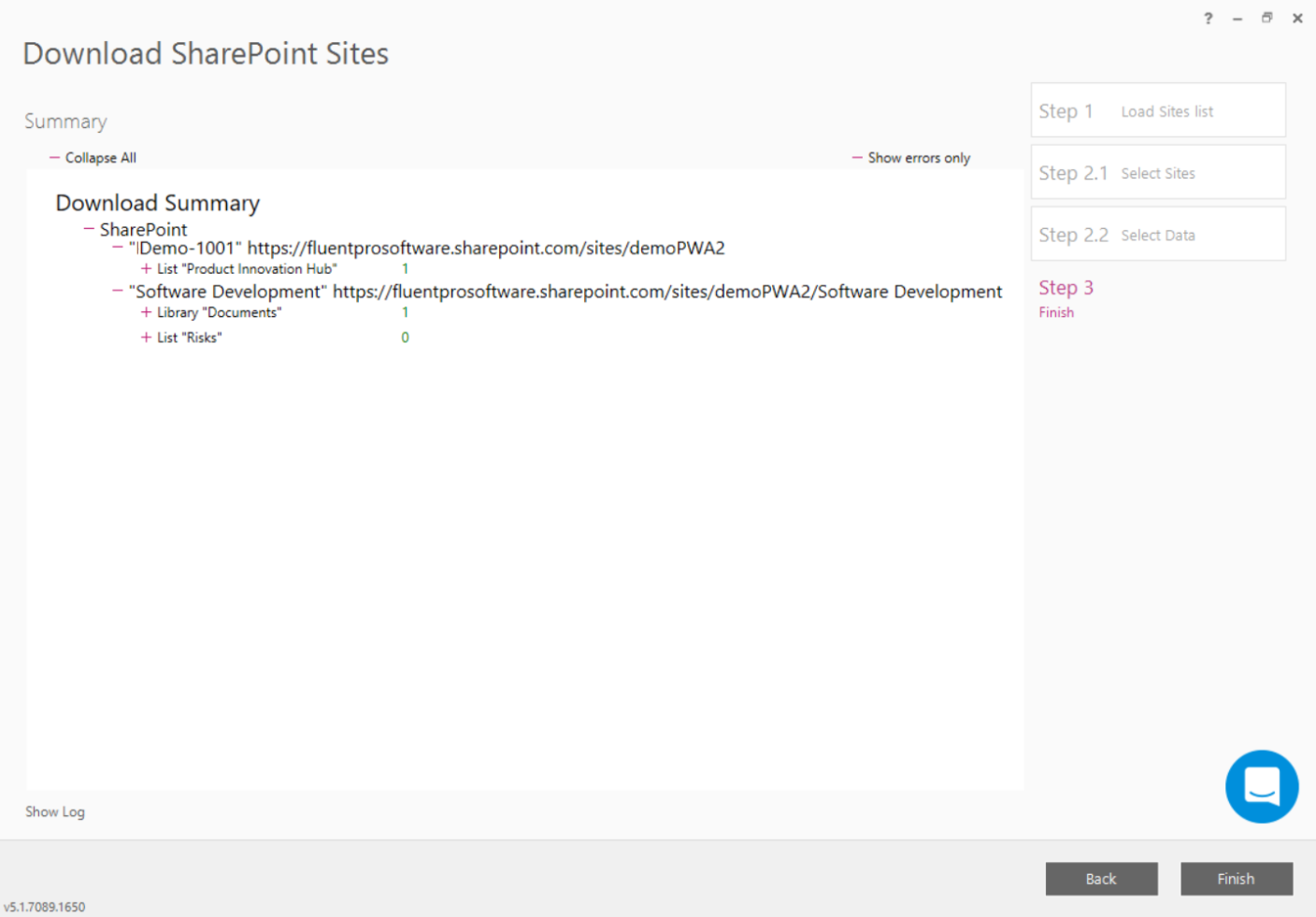Collapse all summary nodes

pos(93,158)
